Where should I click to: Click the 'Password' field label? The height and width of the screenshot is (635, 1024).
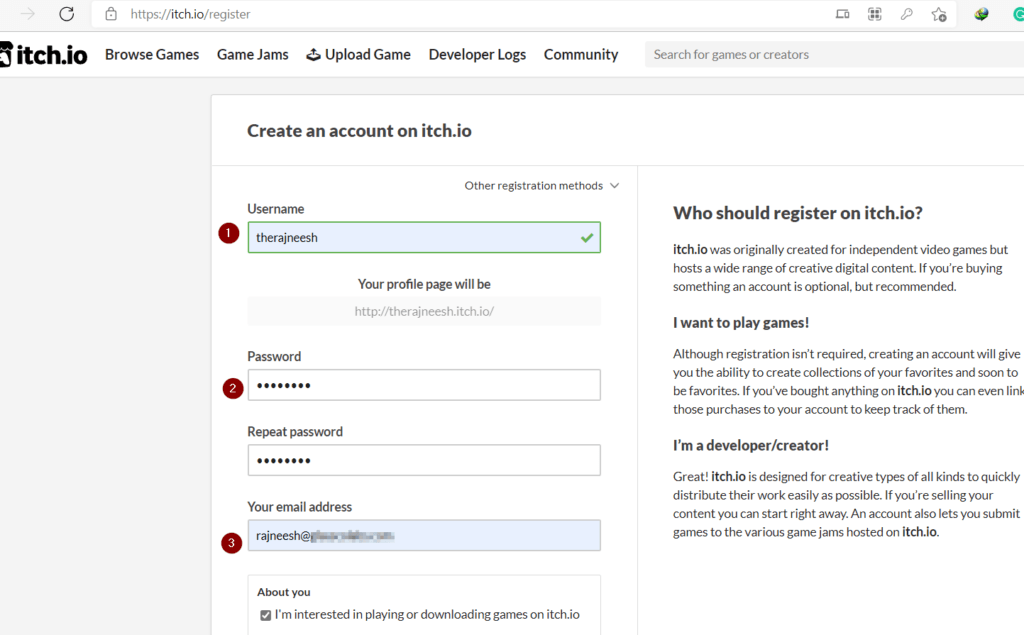click(274, 357)
